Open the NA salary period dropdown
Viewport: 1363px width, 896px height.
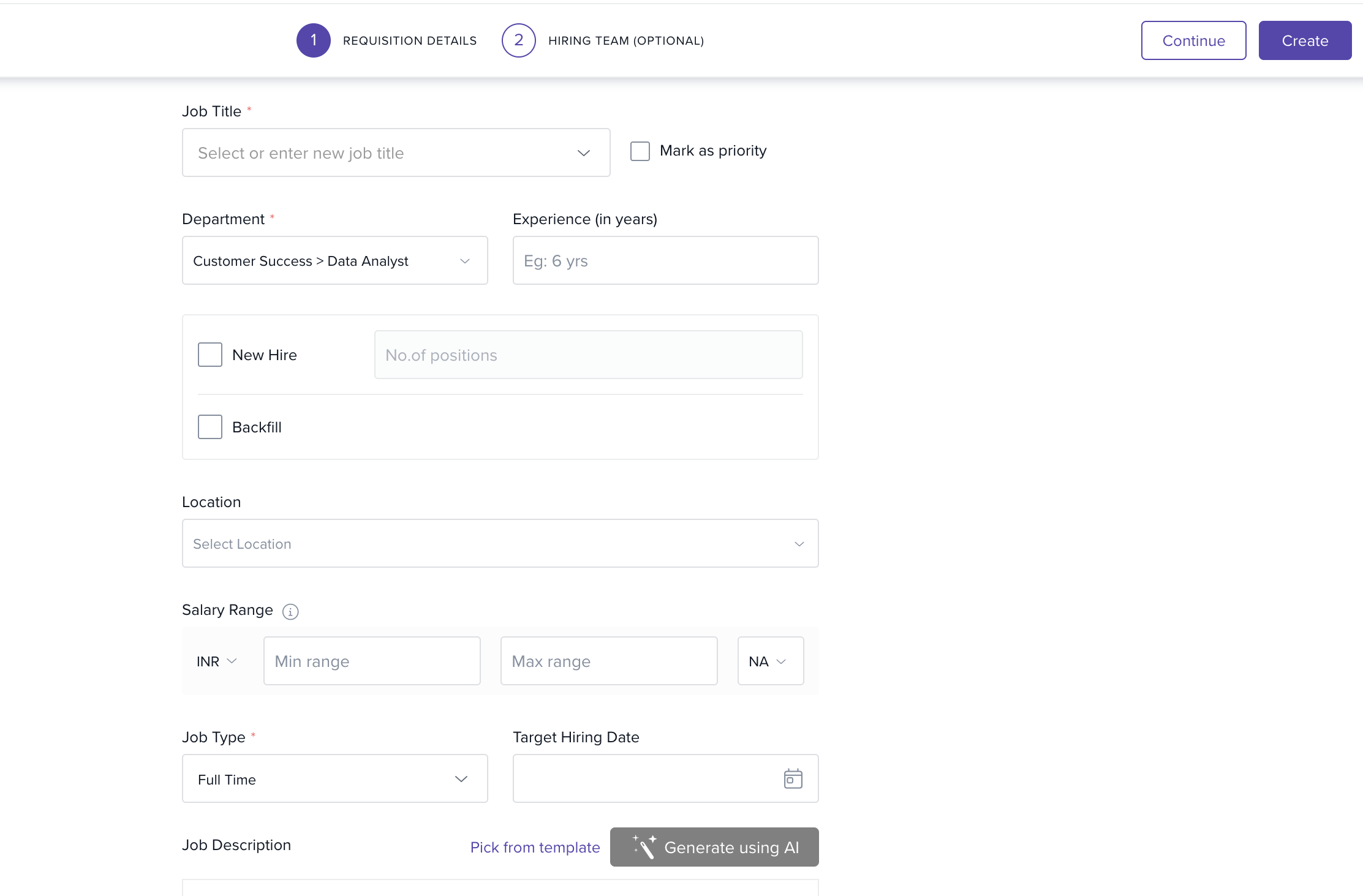770,661
